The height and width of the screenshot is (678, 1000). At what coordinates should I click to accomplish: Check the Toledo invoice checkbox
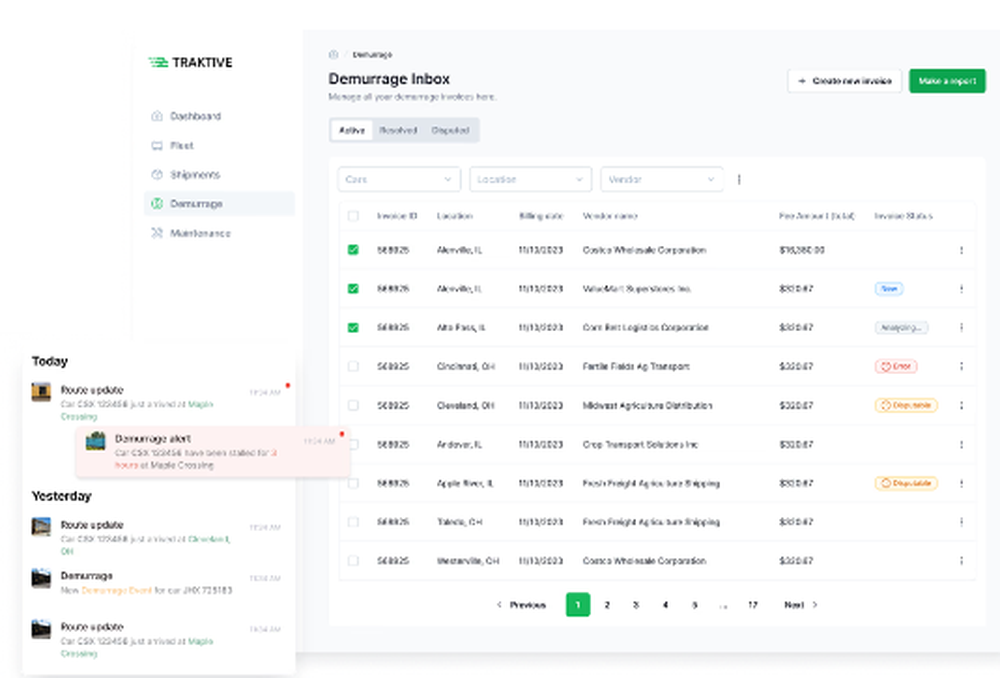[353, 522]
